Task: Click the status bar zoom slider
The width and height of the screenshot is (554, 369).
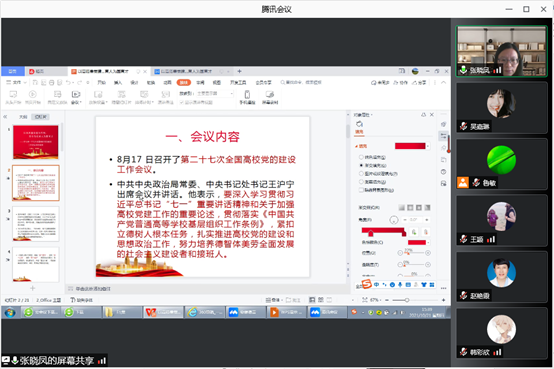Action: coord(415,300)
